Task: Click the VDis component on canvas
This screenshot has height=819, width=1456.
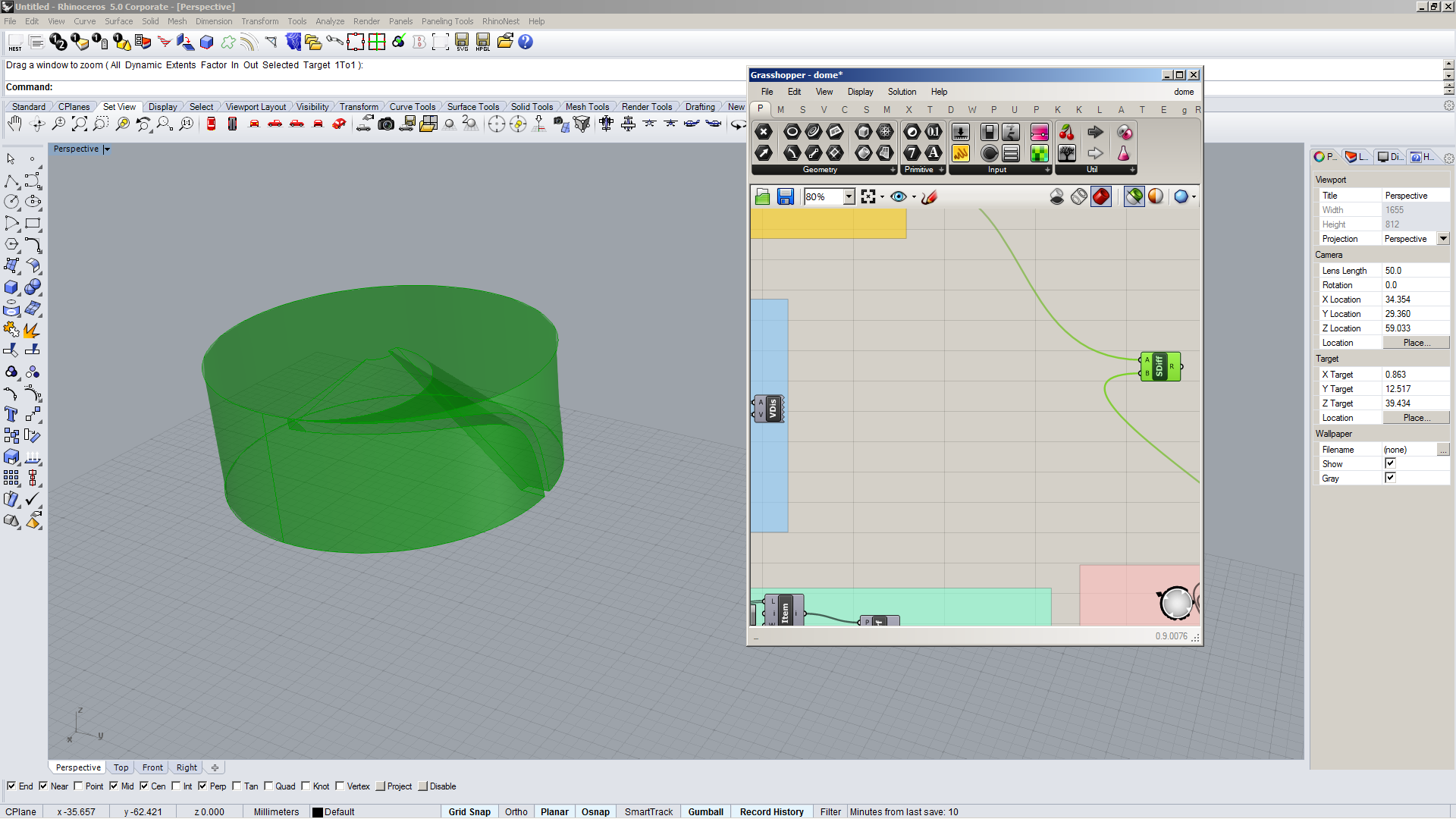Action: pyautogui.click(x=769, y=409)
